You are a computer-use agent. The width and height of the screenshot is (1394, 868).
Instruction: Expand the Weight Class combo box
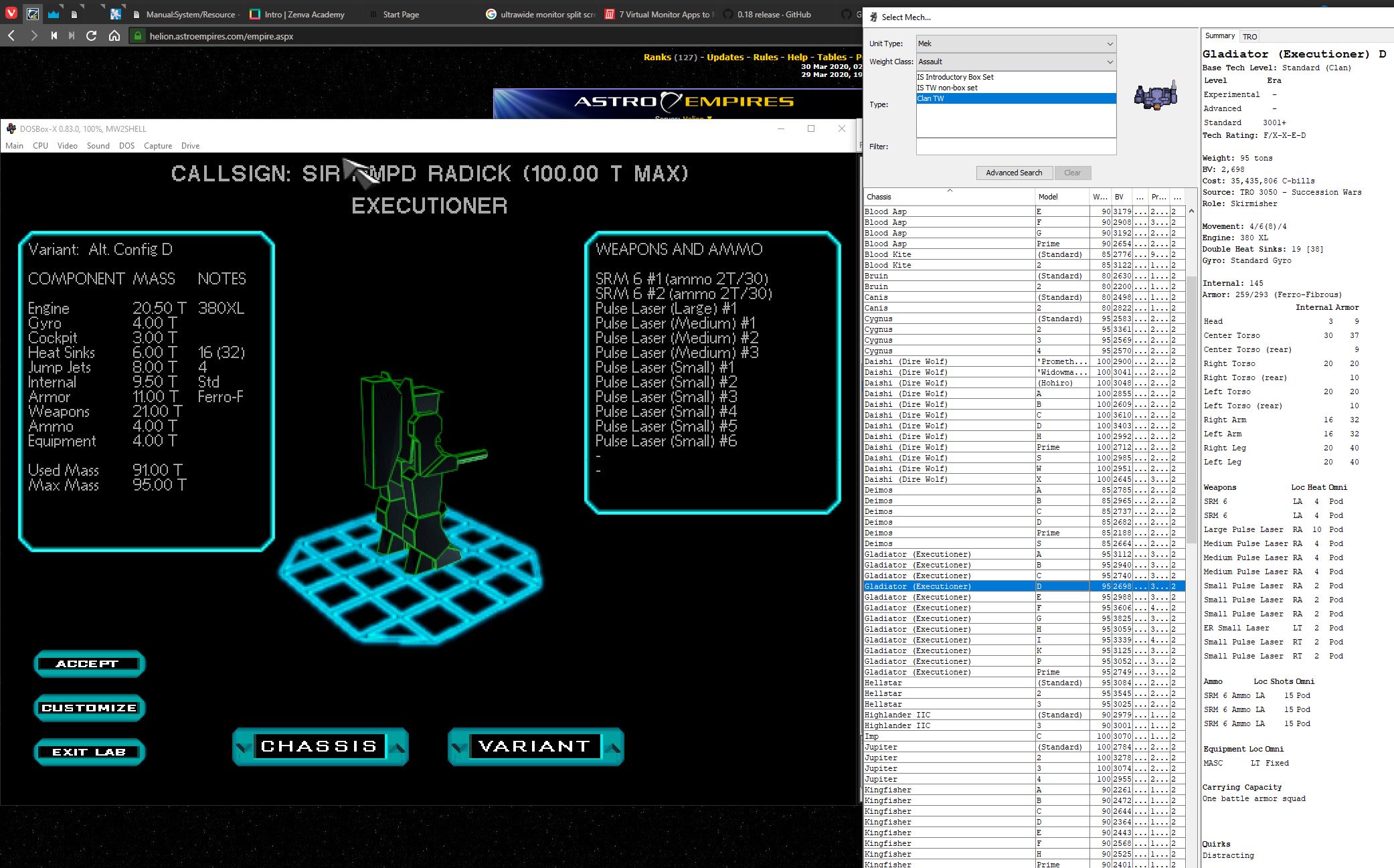(1015, 62)
